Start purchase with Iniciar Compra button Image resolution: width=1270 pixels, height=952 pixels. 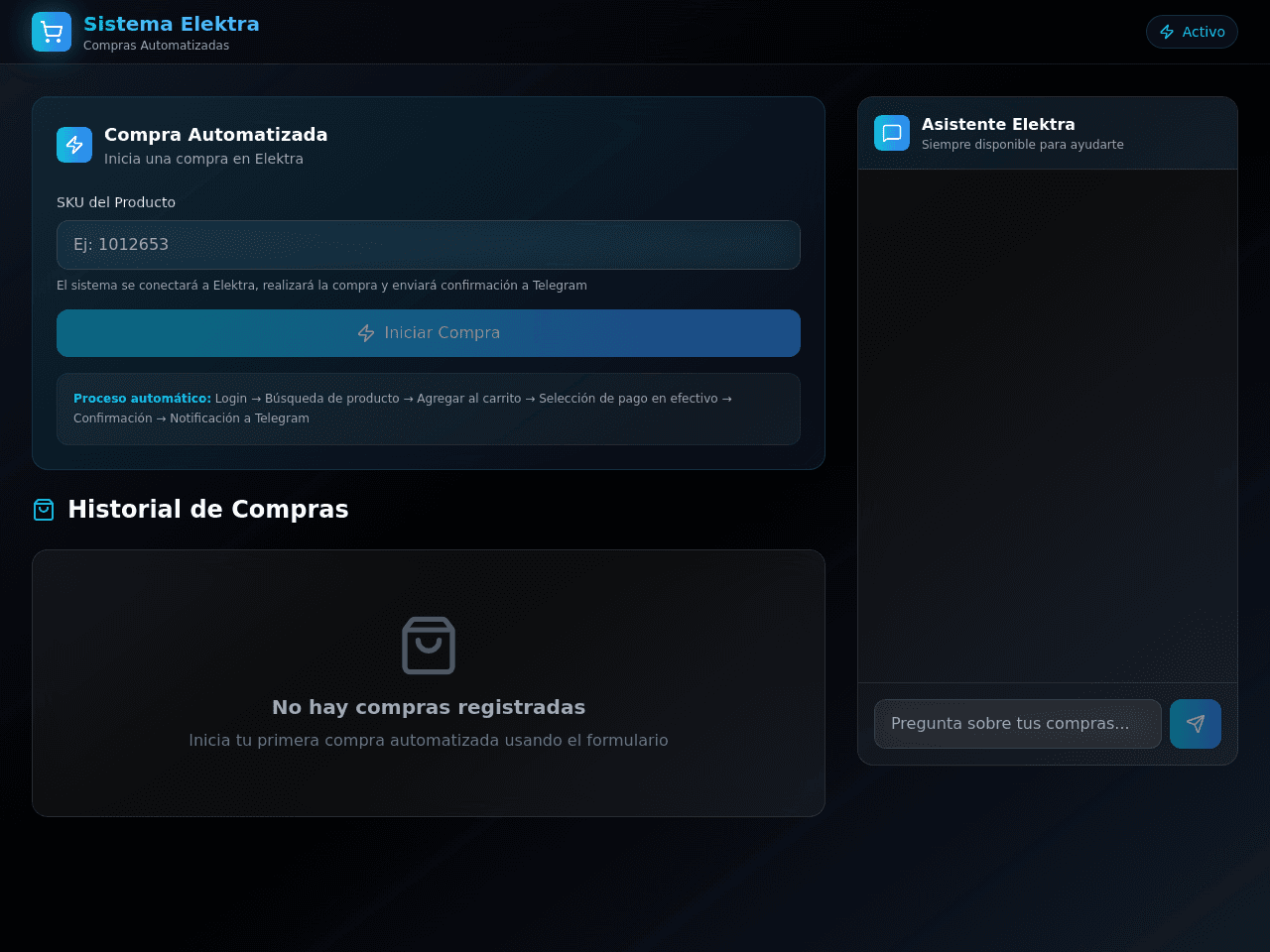(429, 333)
